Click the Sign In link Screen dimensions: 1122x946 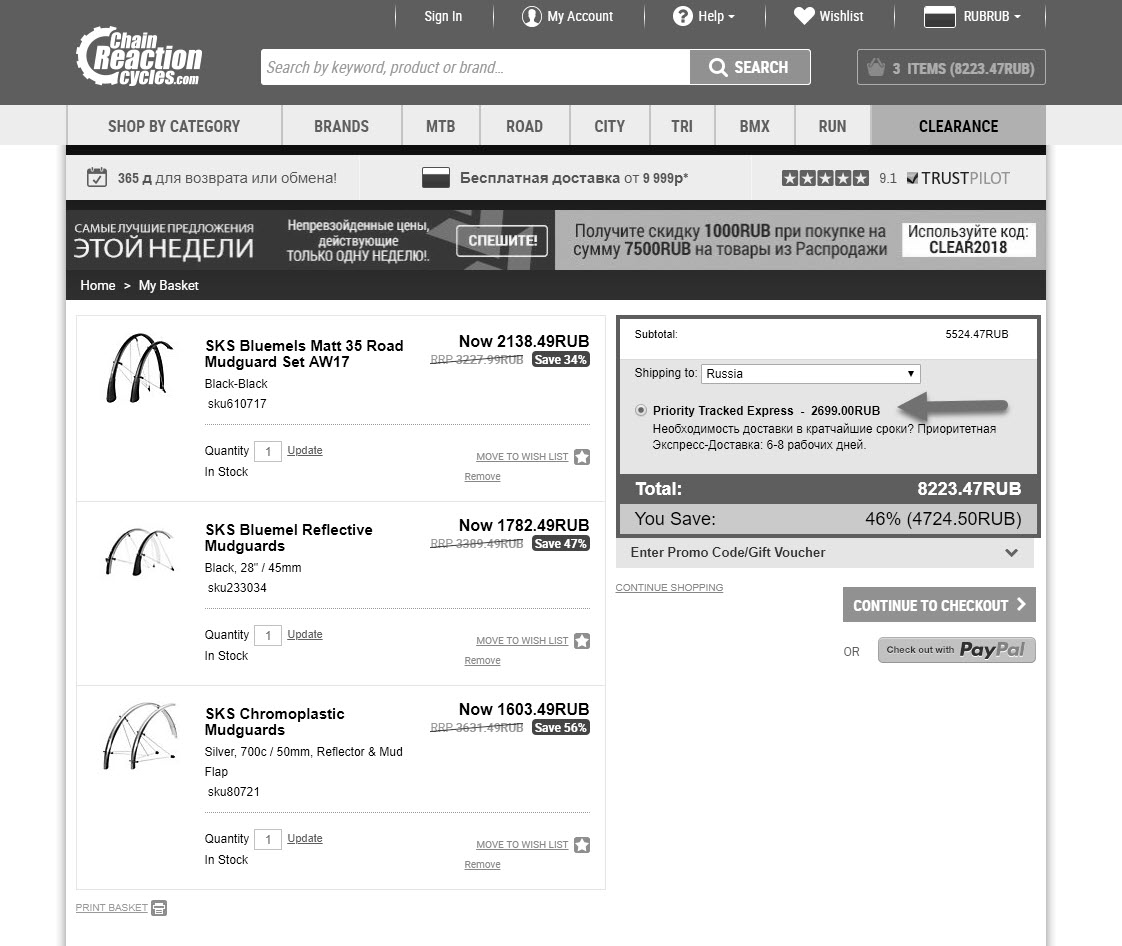[443, 16]
